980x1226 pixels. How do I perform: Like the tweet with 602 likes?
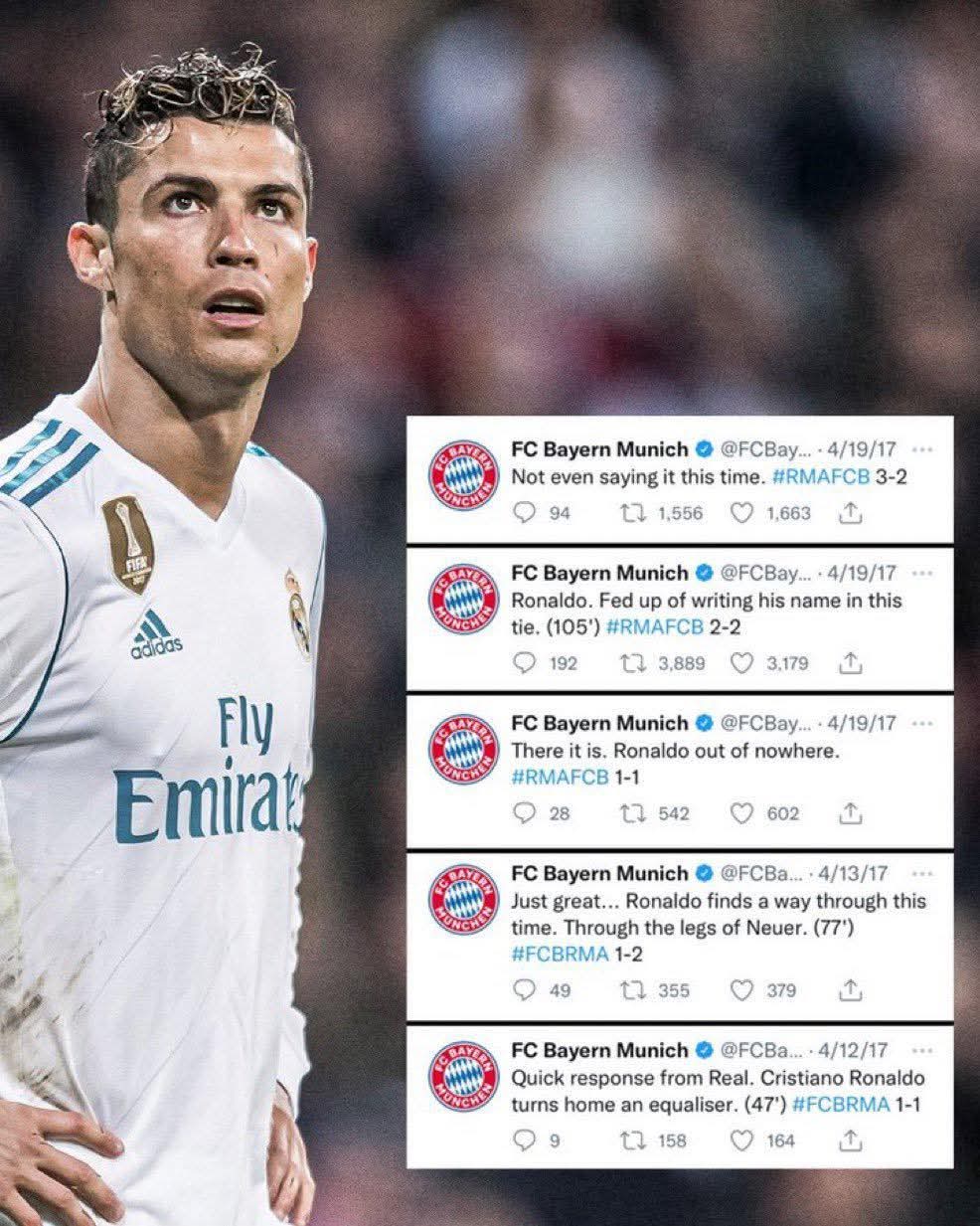tap(741, 813)
